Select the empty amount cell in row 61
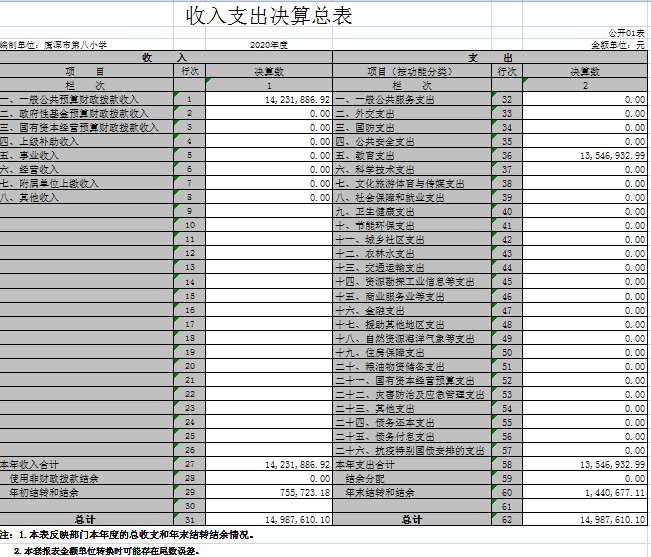This screenshot has height=557, width=651. [585, 506]
